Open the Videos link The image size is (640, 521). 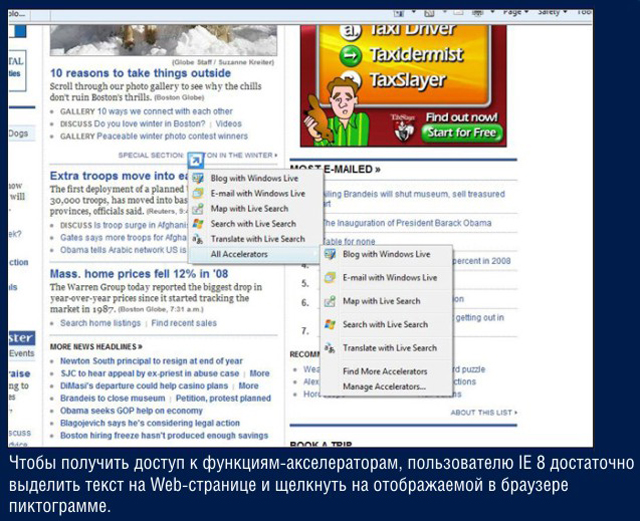click(x=229, y=124)
